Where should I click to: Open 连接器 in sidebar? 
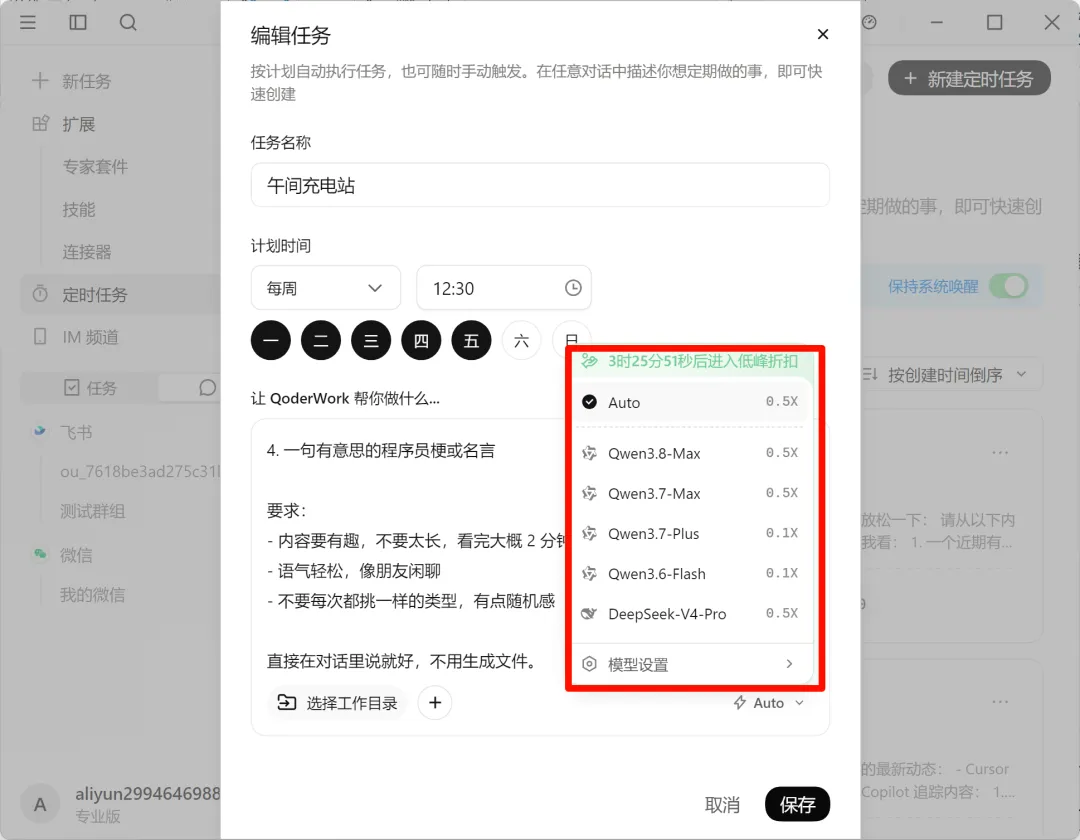[x=87, y=251]
